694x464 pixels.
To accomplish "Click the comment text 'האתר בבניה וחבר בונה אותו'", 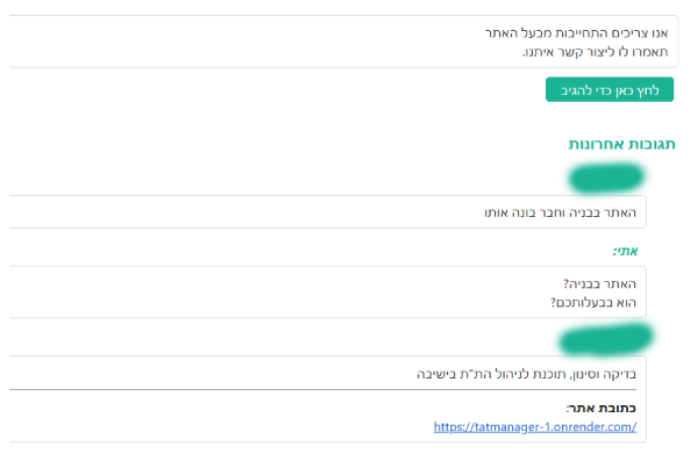I will point(558,212).
